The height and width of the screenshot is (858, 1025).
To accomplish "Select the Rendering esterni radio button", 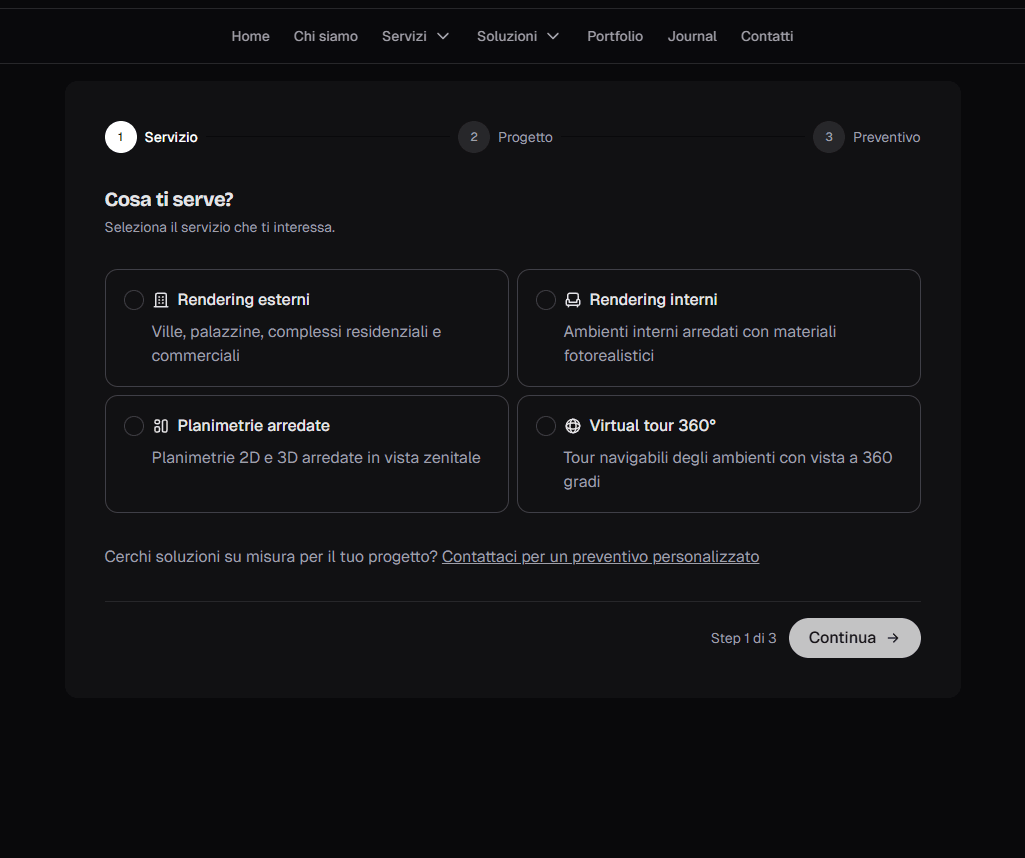I will pos(134,300).
